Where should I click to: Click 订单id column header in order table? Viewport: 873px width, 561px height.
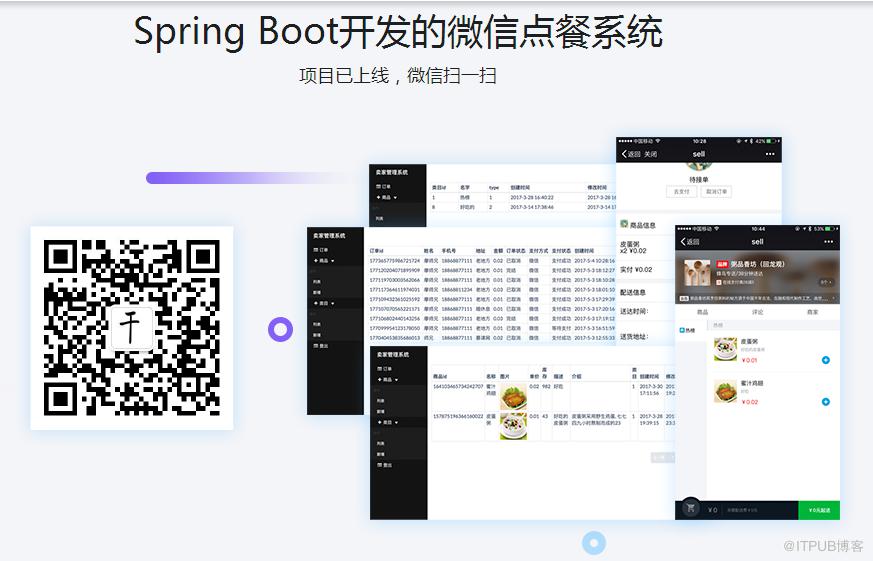point(376,251)
